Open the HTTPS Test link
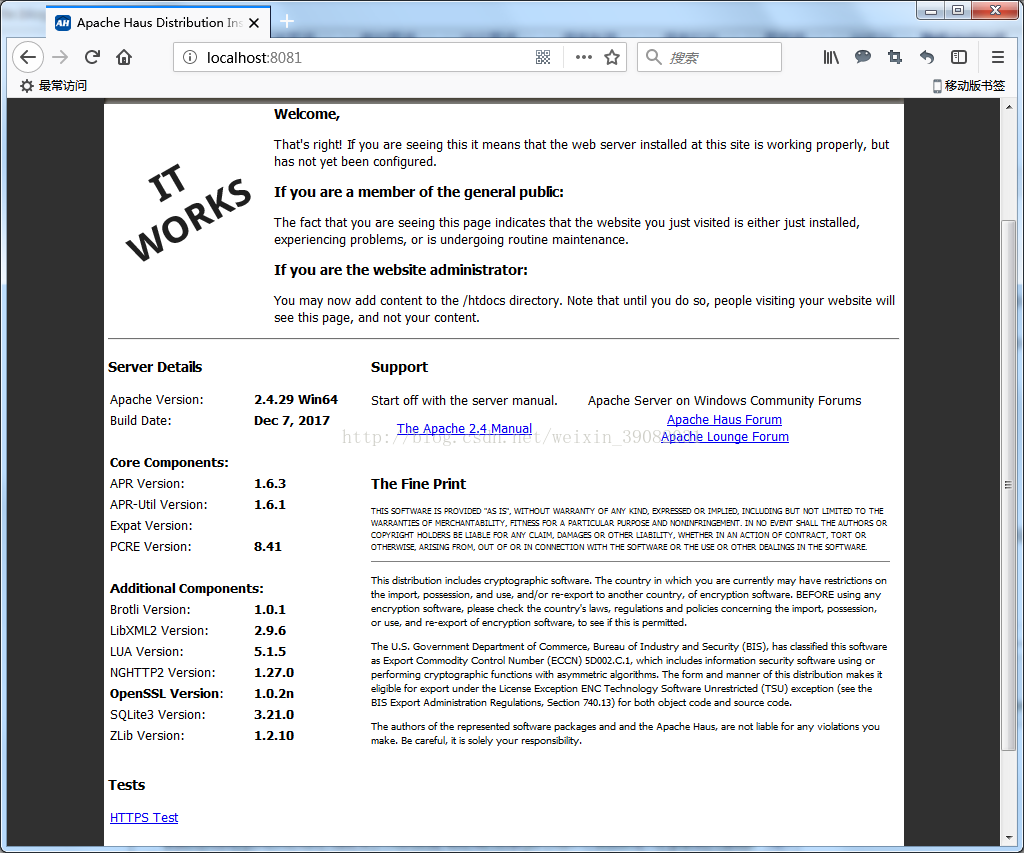The image size is (1024, 853). [144, 818]
